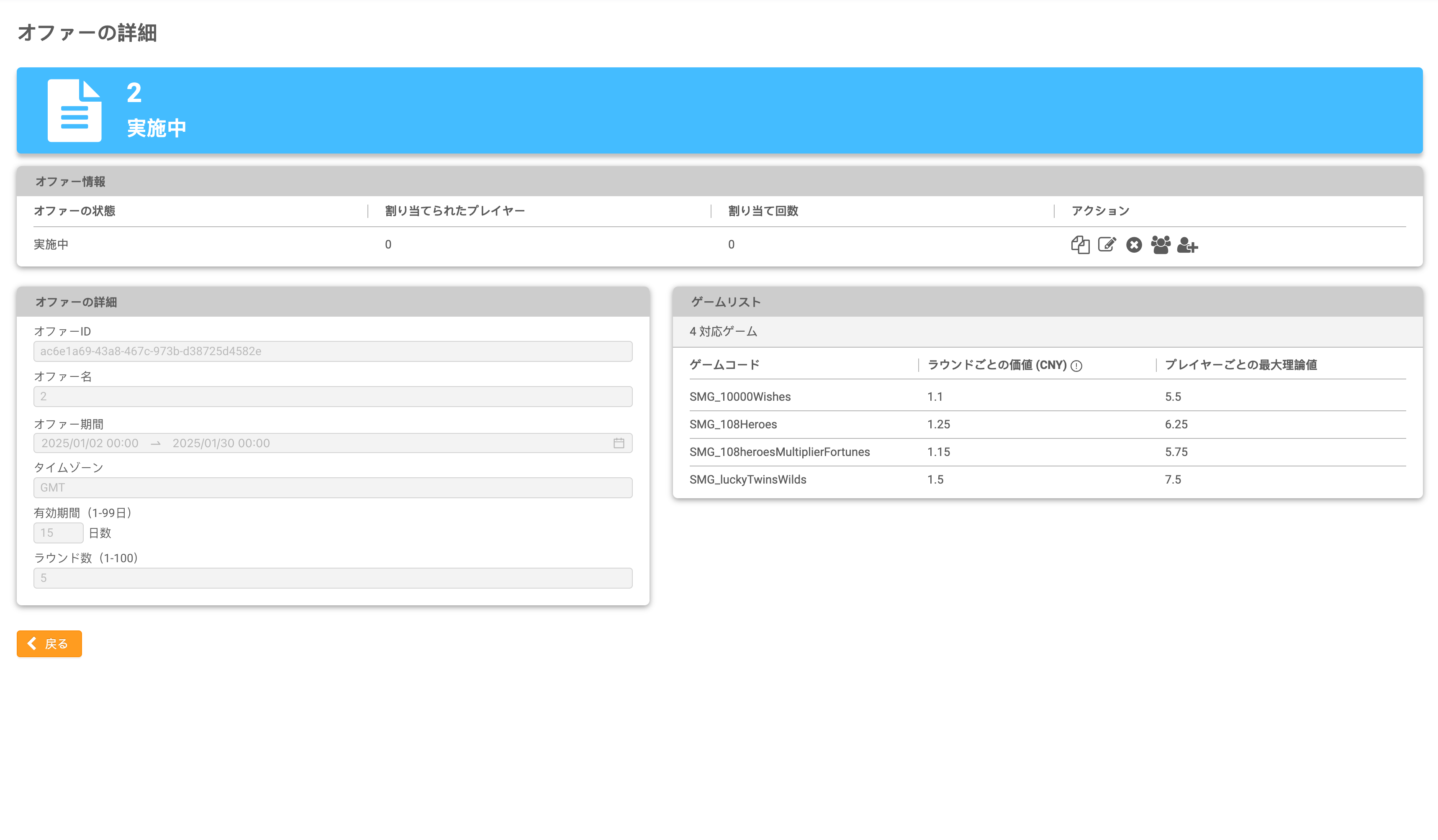Click the SMG_108heroesMultiplierFortunes game code

[779, 452]
